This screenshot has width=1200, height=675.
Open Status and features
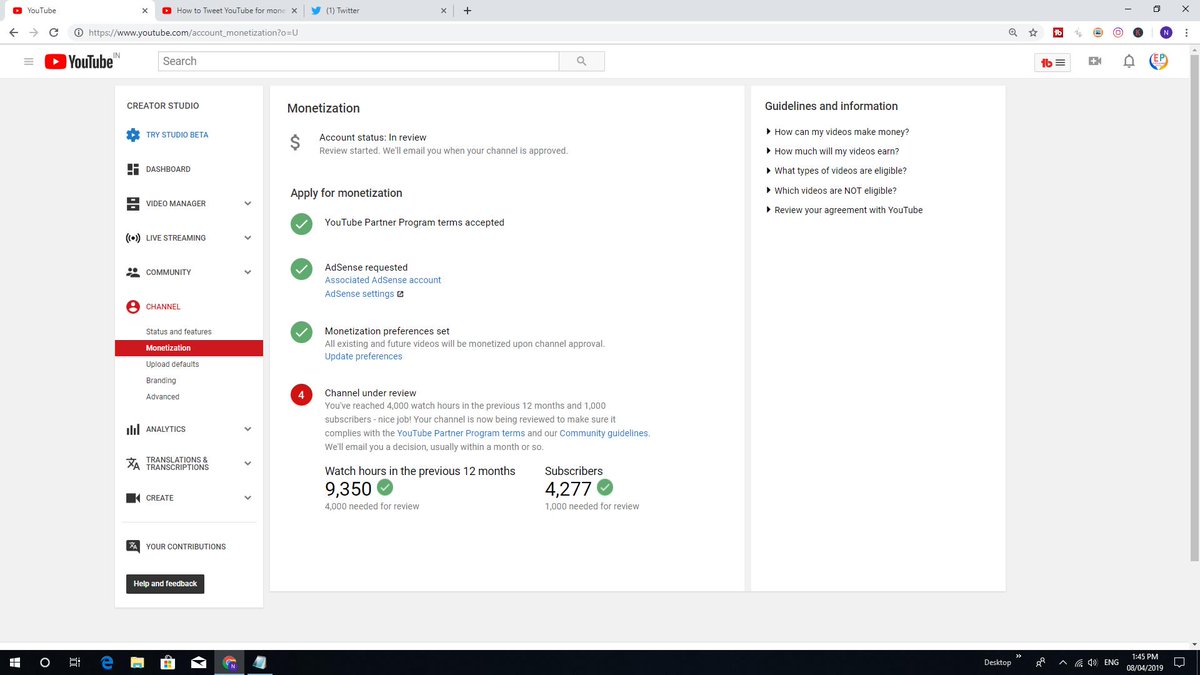(x=179, y=332)
